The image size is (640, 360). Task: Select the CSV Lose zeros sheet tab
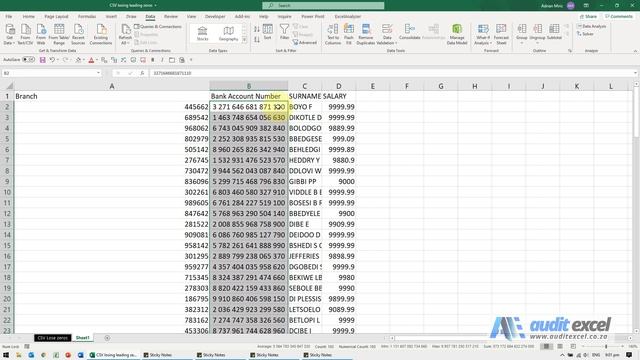pos(53,338)
